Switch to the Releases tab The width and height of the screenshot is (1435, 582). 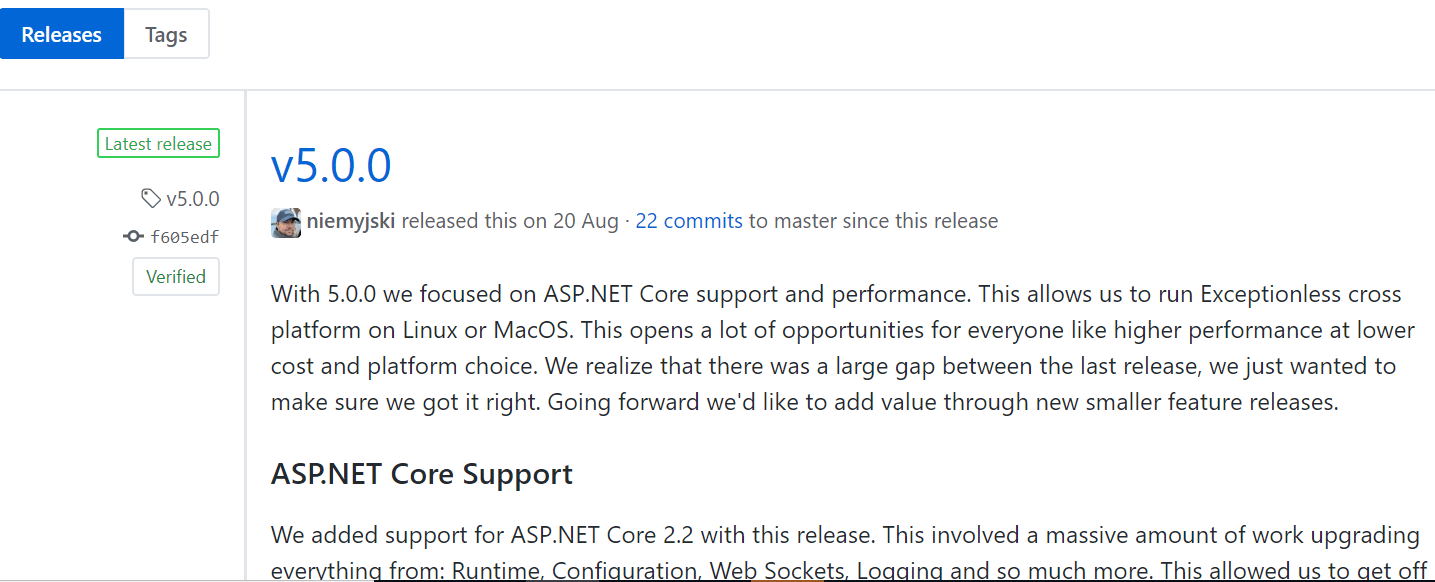(x=62, y=34)
